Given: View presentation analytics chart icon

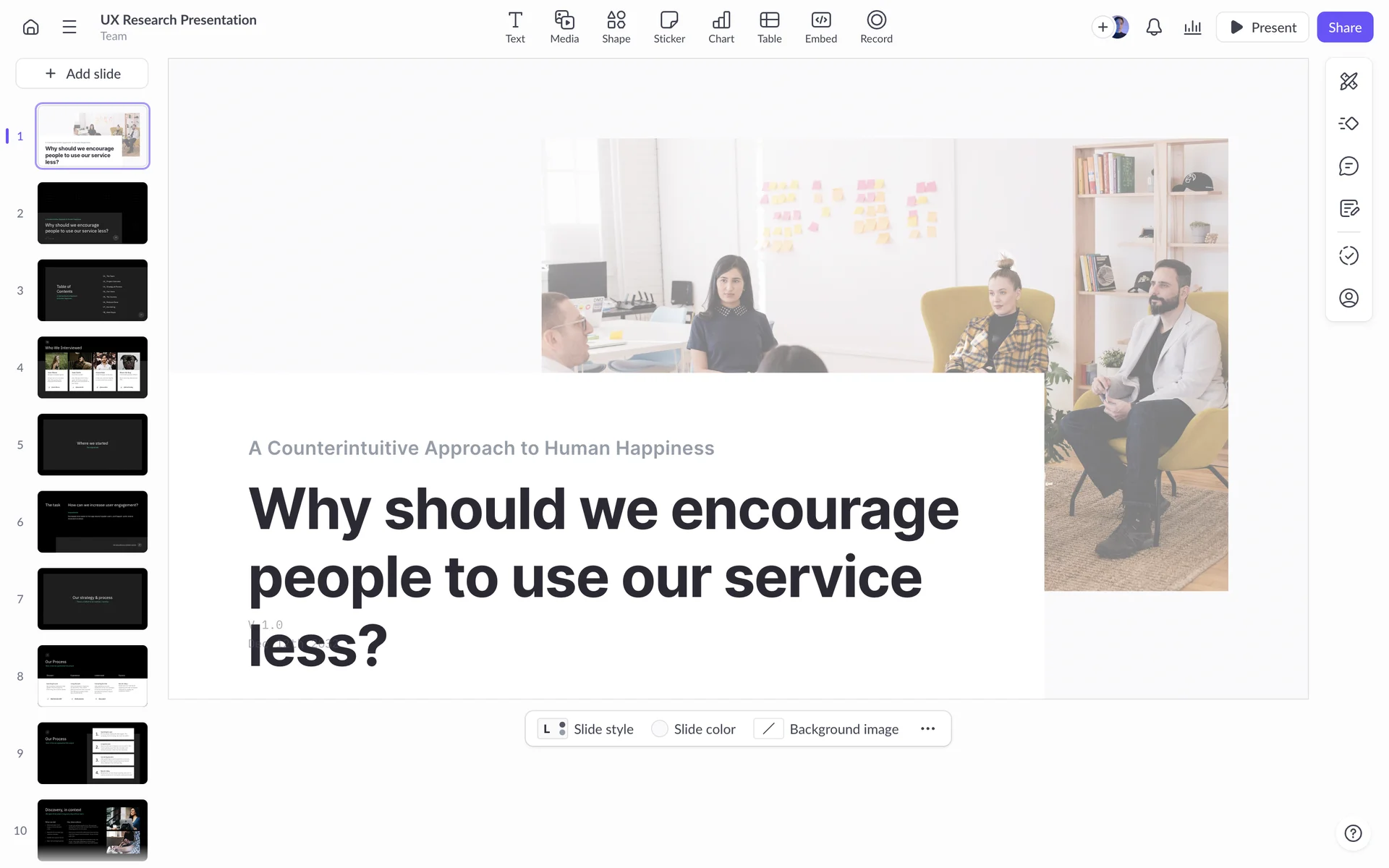Looking at the screenshot, I should [1192, 27].
